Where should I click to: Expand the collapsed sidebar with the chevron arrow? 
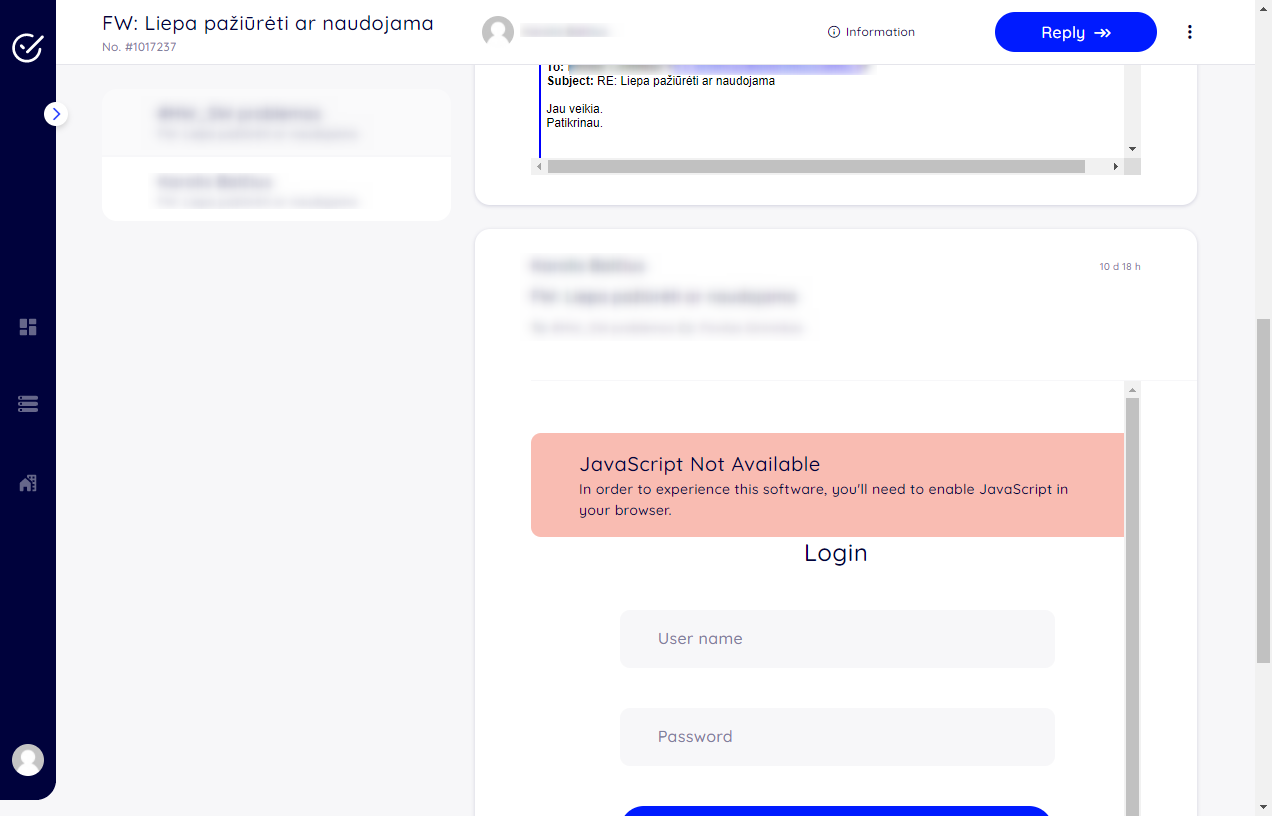pyautogui.click(x=57, y=114)
